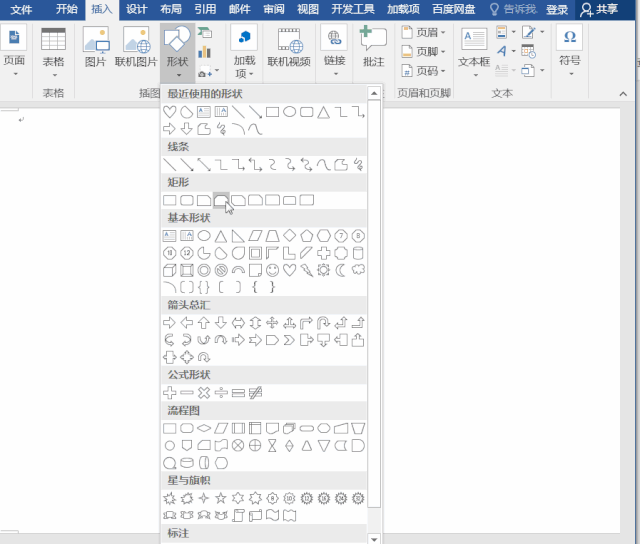Image resolution: width=640 pixels, height=544 pixels.
Task: Select the trapezoid basic shape
Action: 272,235
